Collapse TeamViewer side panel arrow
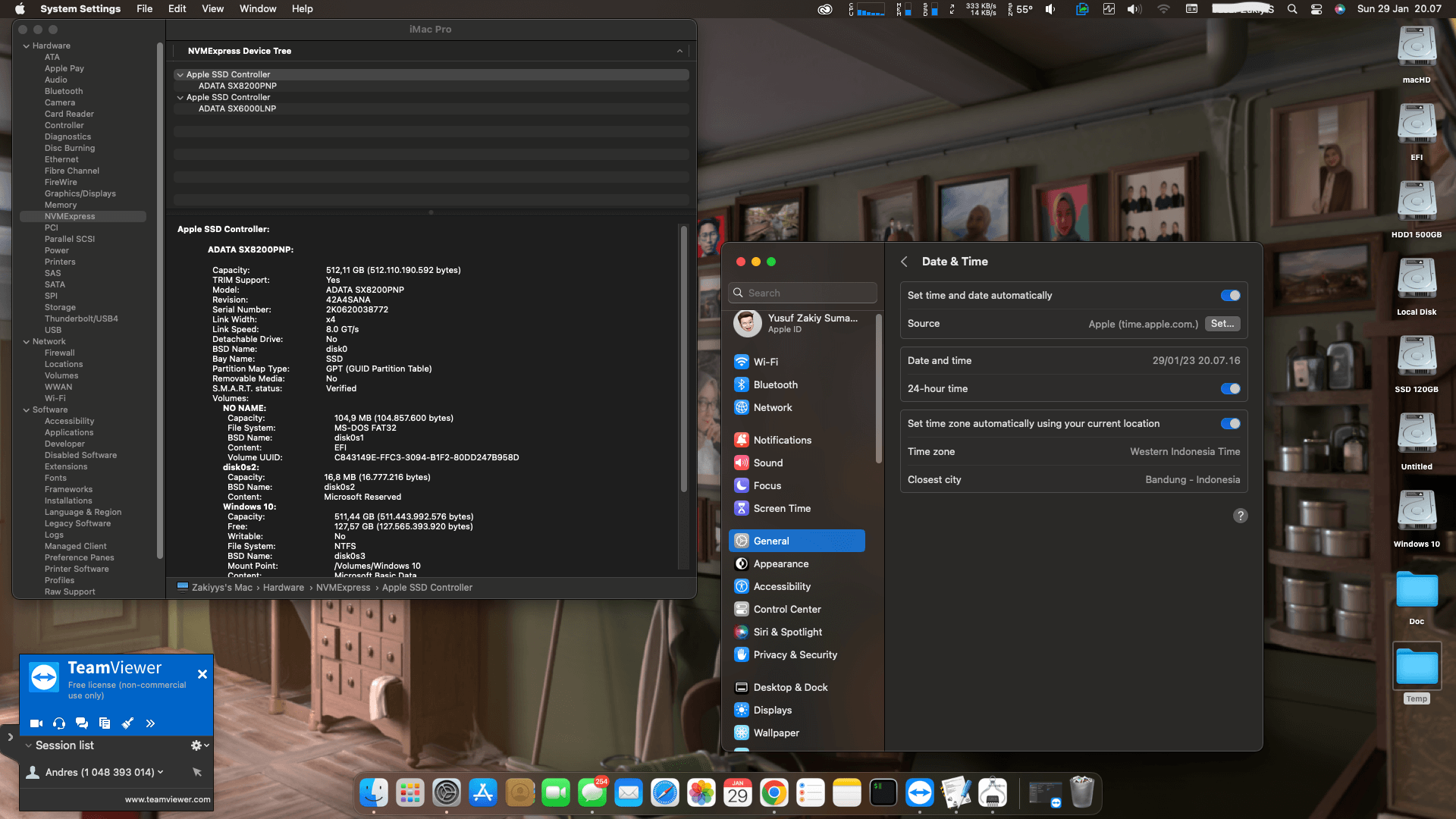The width and height of the screenshot is (1456, 819). pyautogui.click(x=10, y=736)
